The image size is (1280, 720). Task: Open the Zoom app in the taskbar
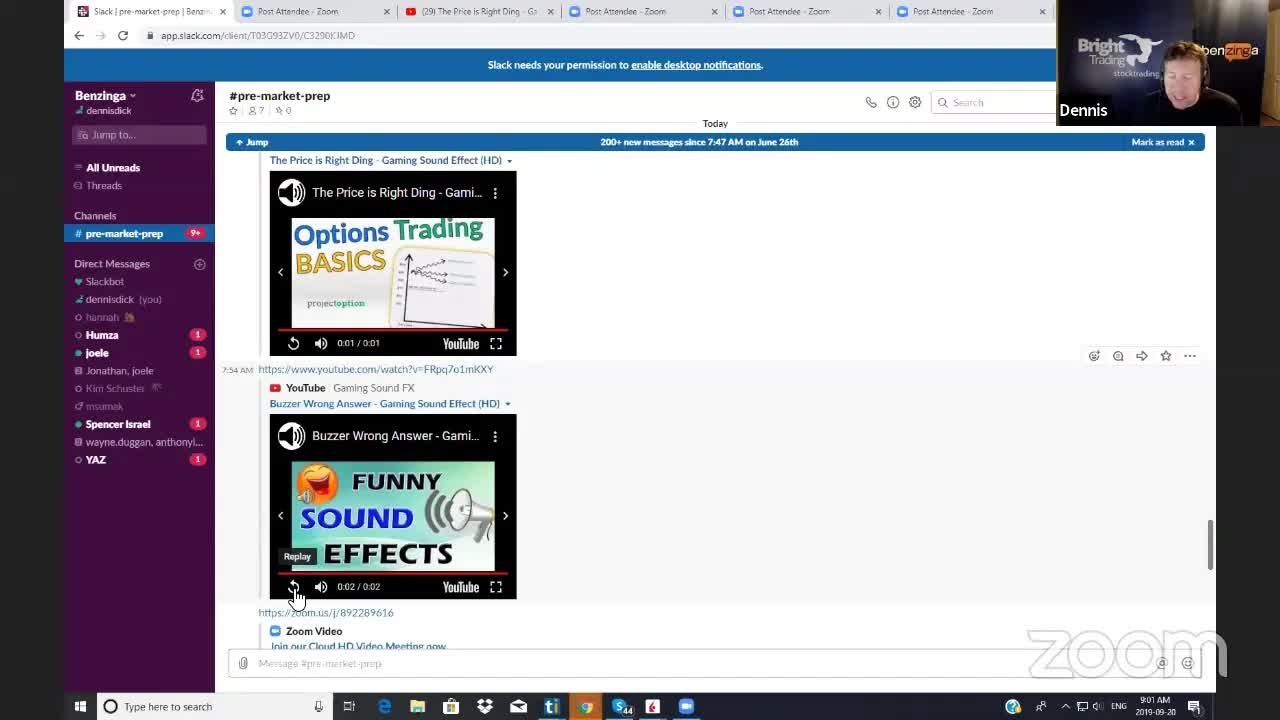coord(686,707)
